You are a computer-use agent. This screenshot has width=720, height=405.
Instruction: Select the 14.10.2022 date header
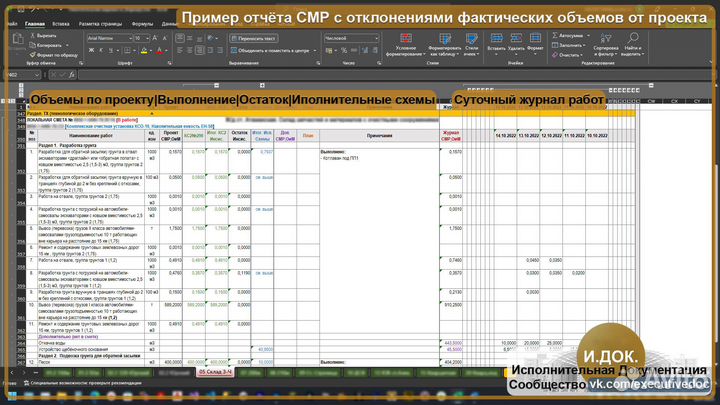click(506, 136)
